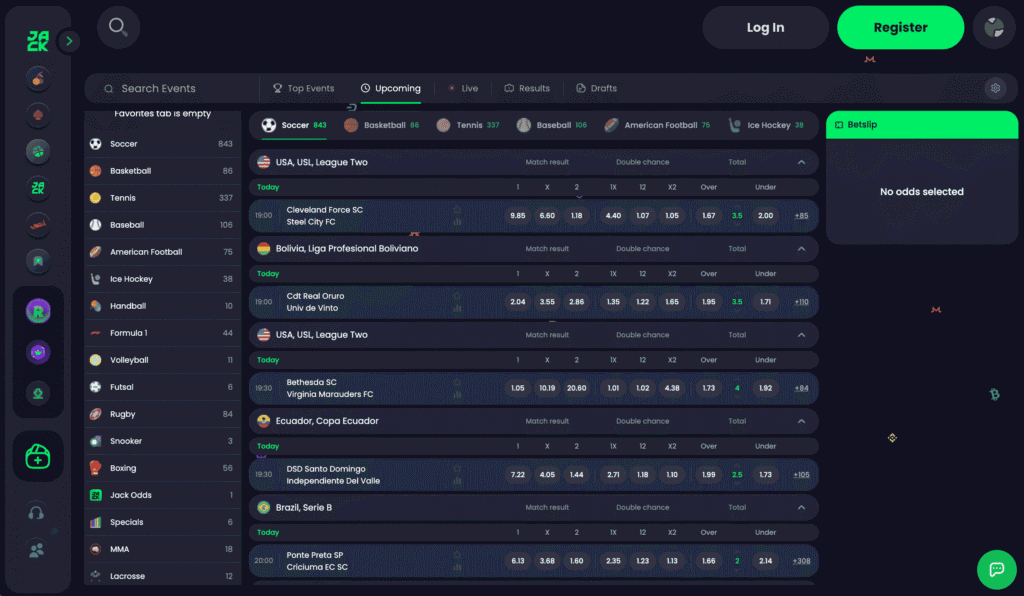This screenshot has width=1024, height=596.
Task: Collapse Brazil, Serie B section
Action: coord(801,507)
